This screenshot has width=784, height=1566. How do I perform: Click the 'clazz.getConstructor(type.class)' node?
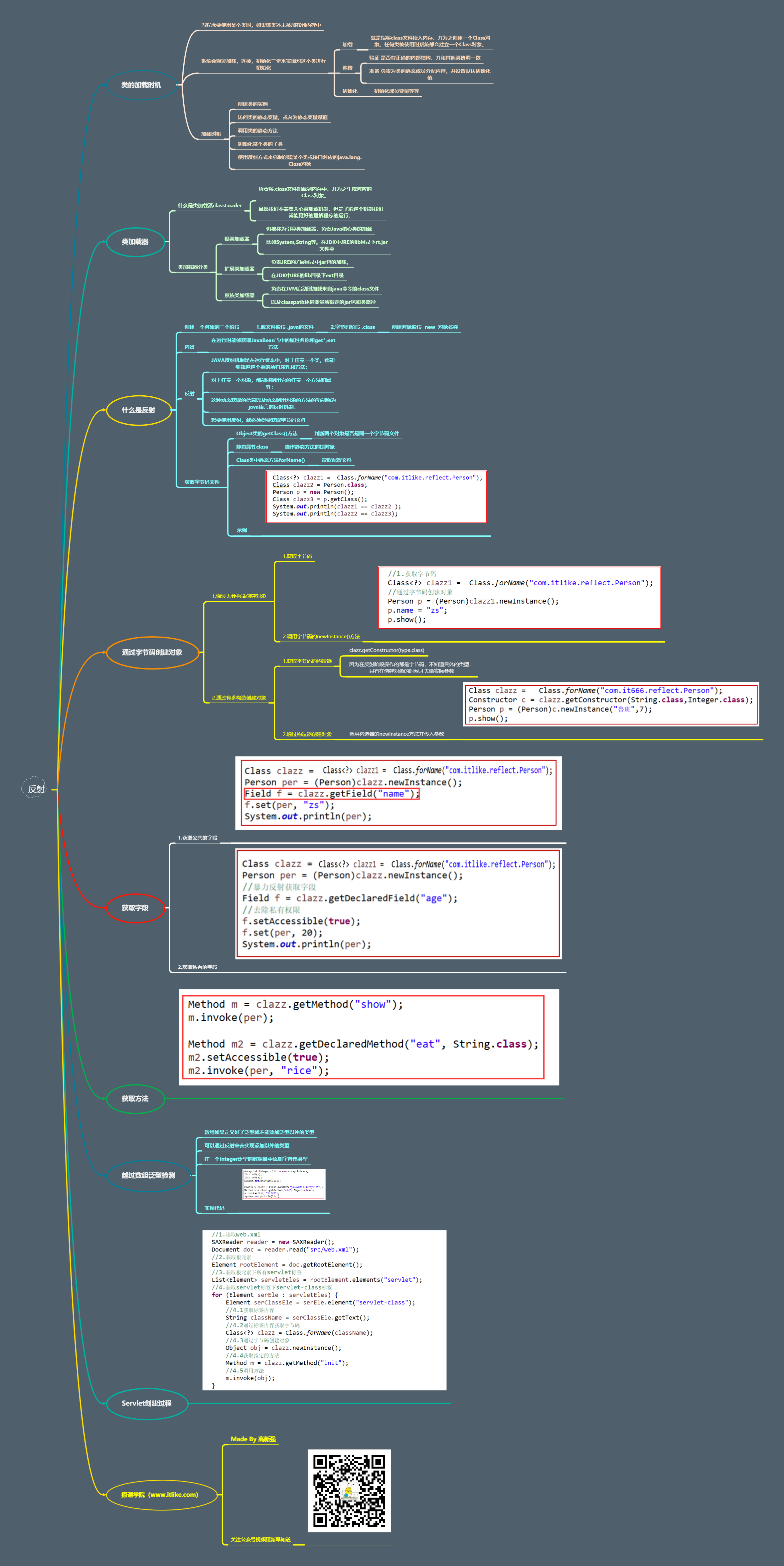tap(387, 650)
